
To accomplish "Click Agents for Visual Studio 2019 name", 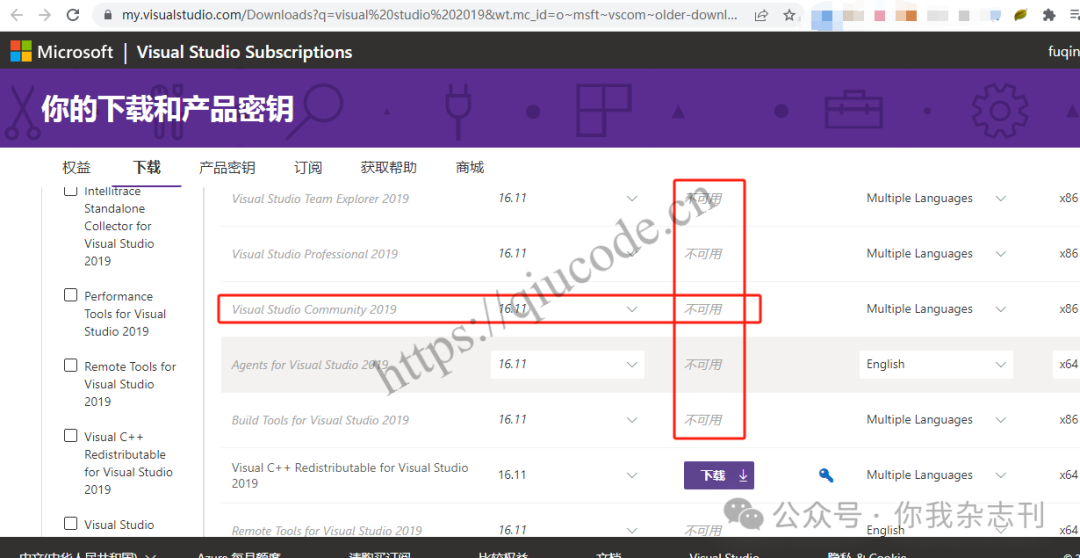I will click(309, 364).
